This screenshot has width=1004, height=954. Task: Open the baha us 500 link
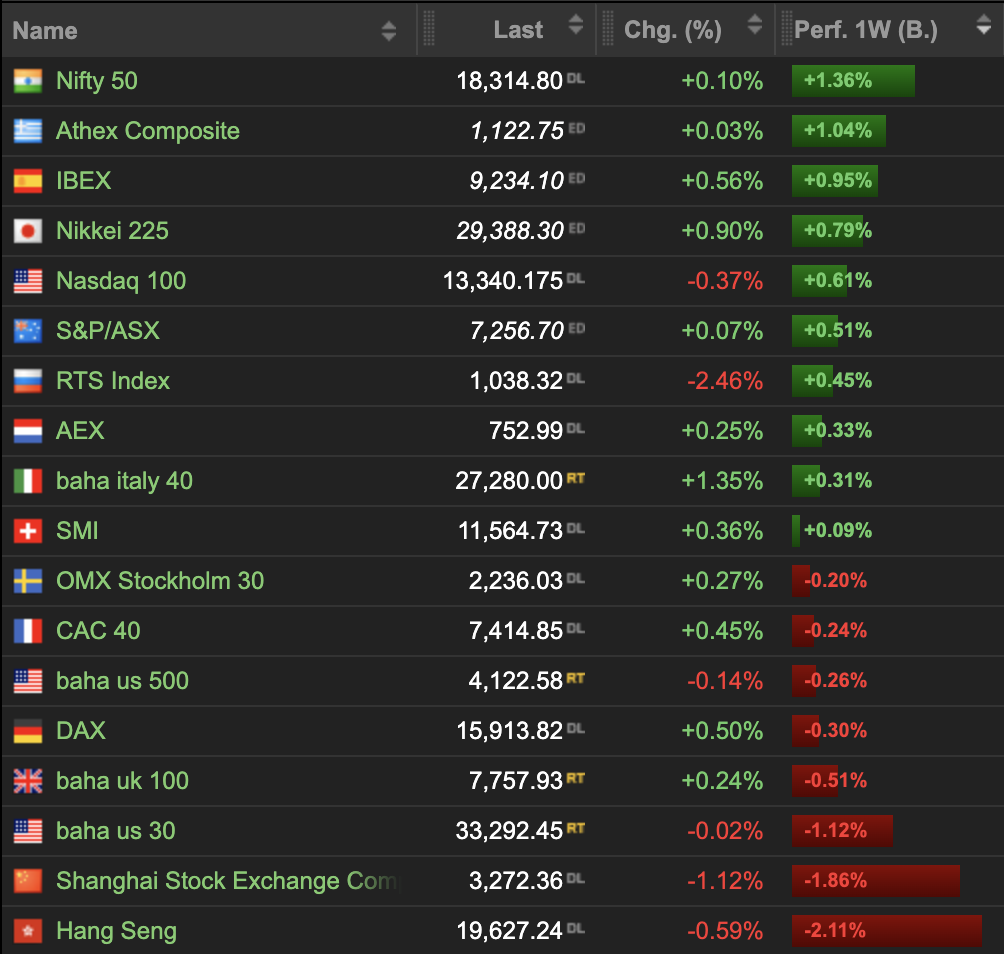pos(122,681)
